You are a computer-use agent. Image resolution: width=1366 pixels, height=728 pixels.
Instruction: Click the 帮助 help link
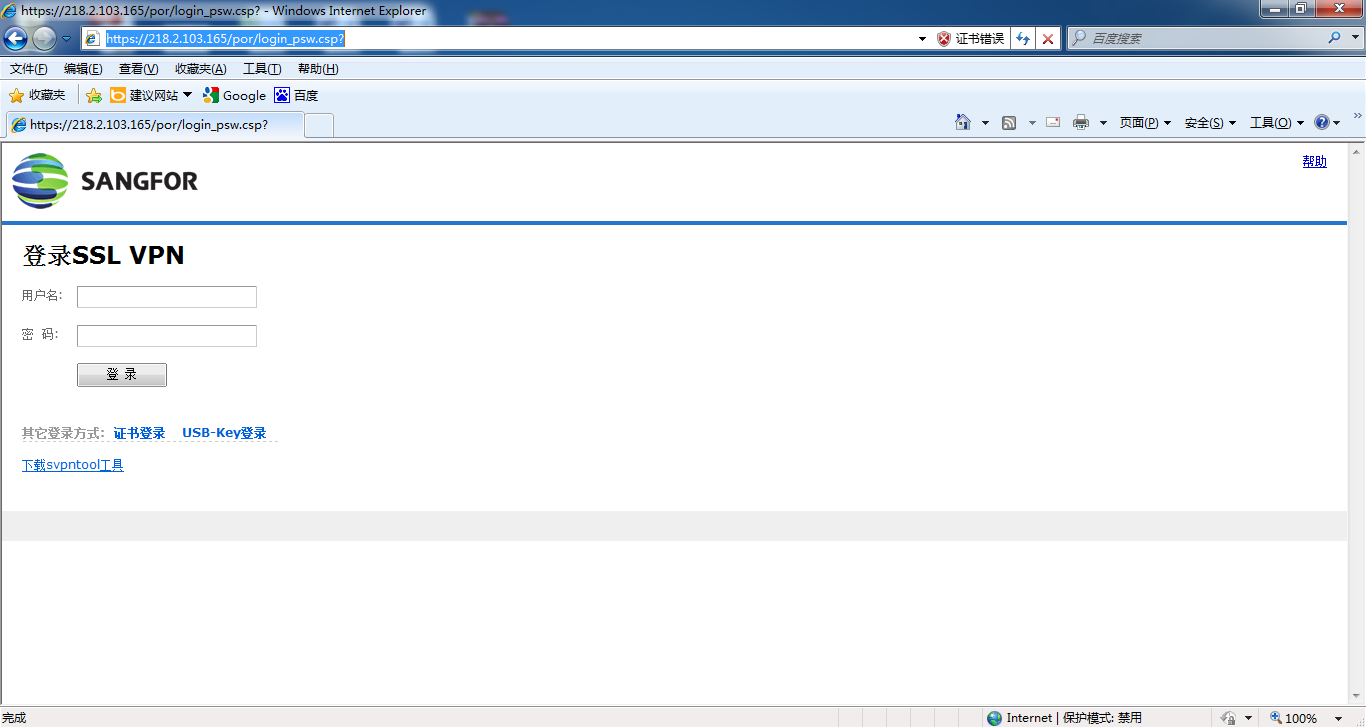click(x=1314, y=161)
